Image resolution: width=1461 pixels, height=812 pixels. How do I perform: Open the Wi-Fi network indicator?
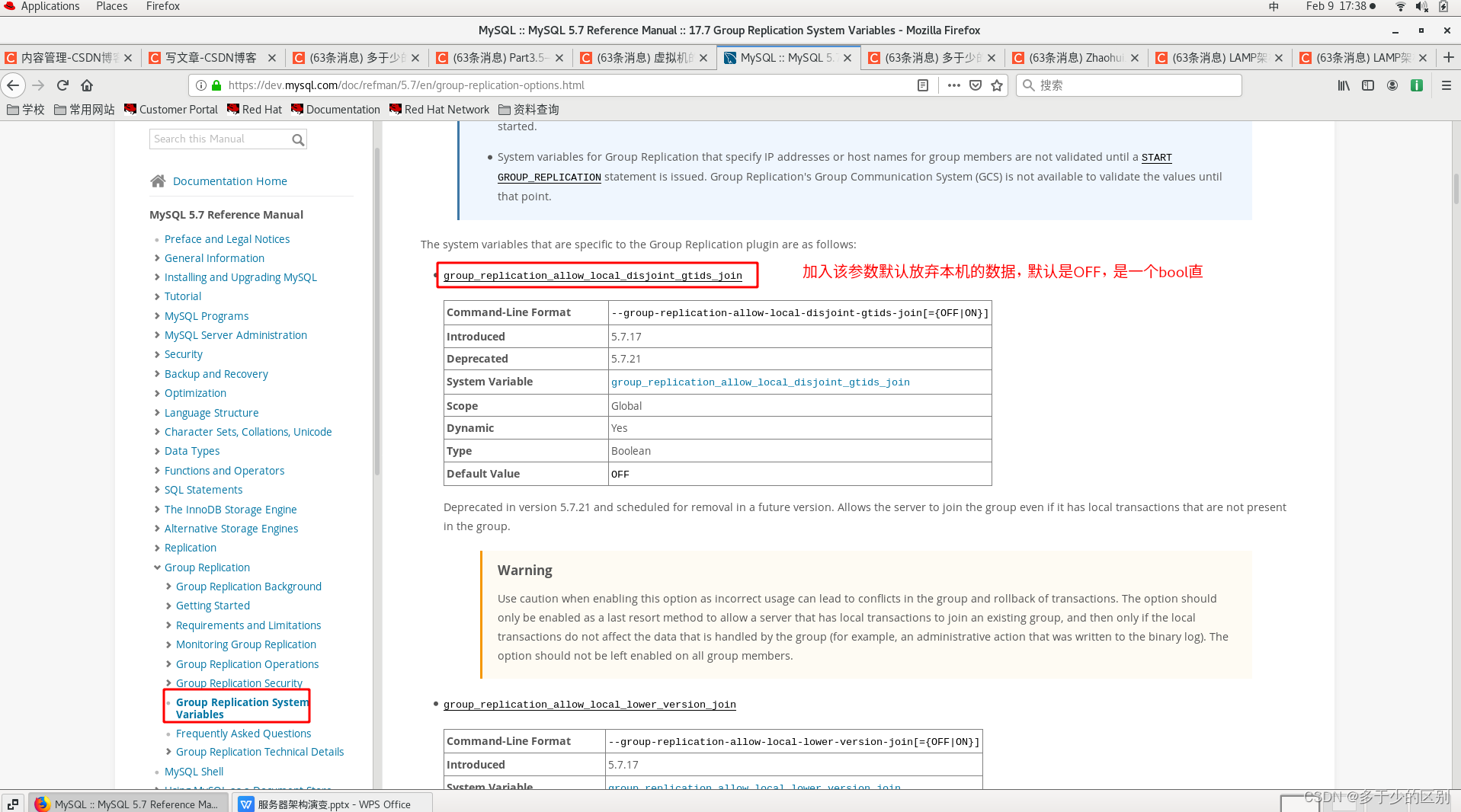(1400, 6)
